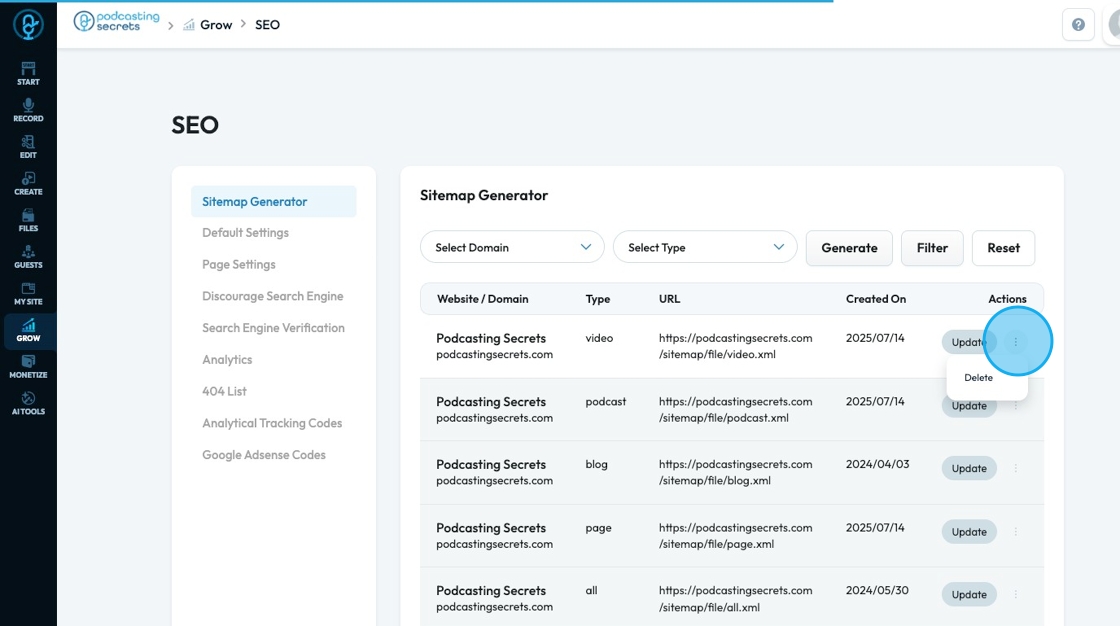This screenshot has height=626, width=1120.
Task: Update the page sitemap row
Action: [x=969, y=532]
